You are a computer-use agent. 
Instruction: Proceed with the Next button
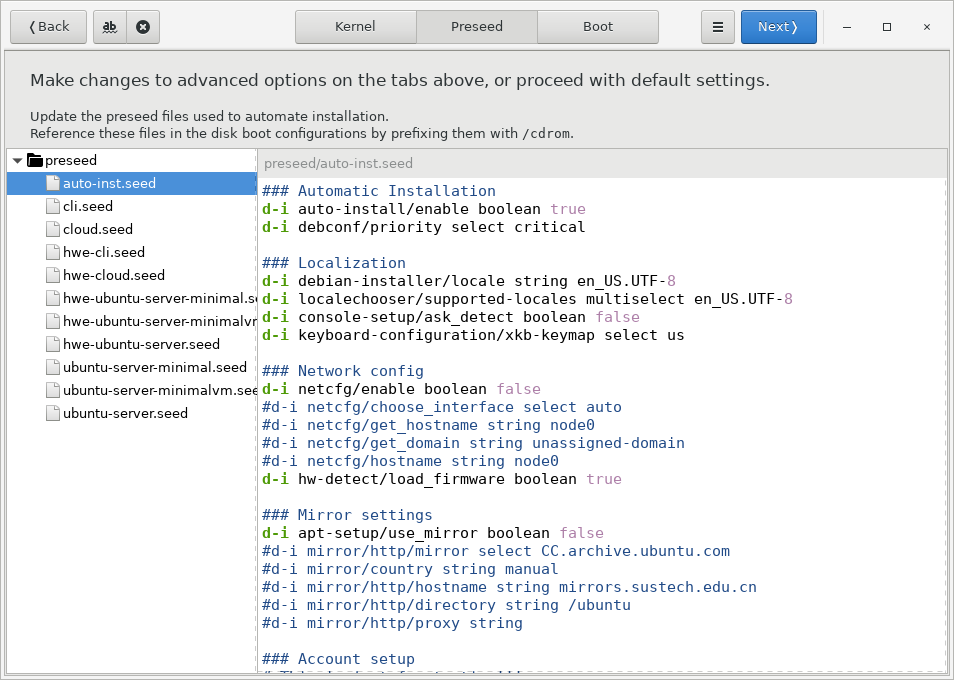click(779, 27)
